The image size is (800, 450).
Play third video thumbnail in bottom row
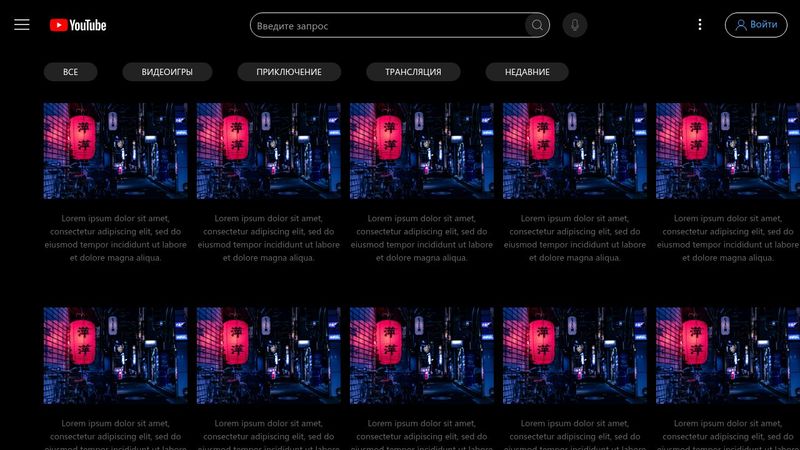(x=421, y=355)
